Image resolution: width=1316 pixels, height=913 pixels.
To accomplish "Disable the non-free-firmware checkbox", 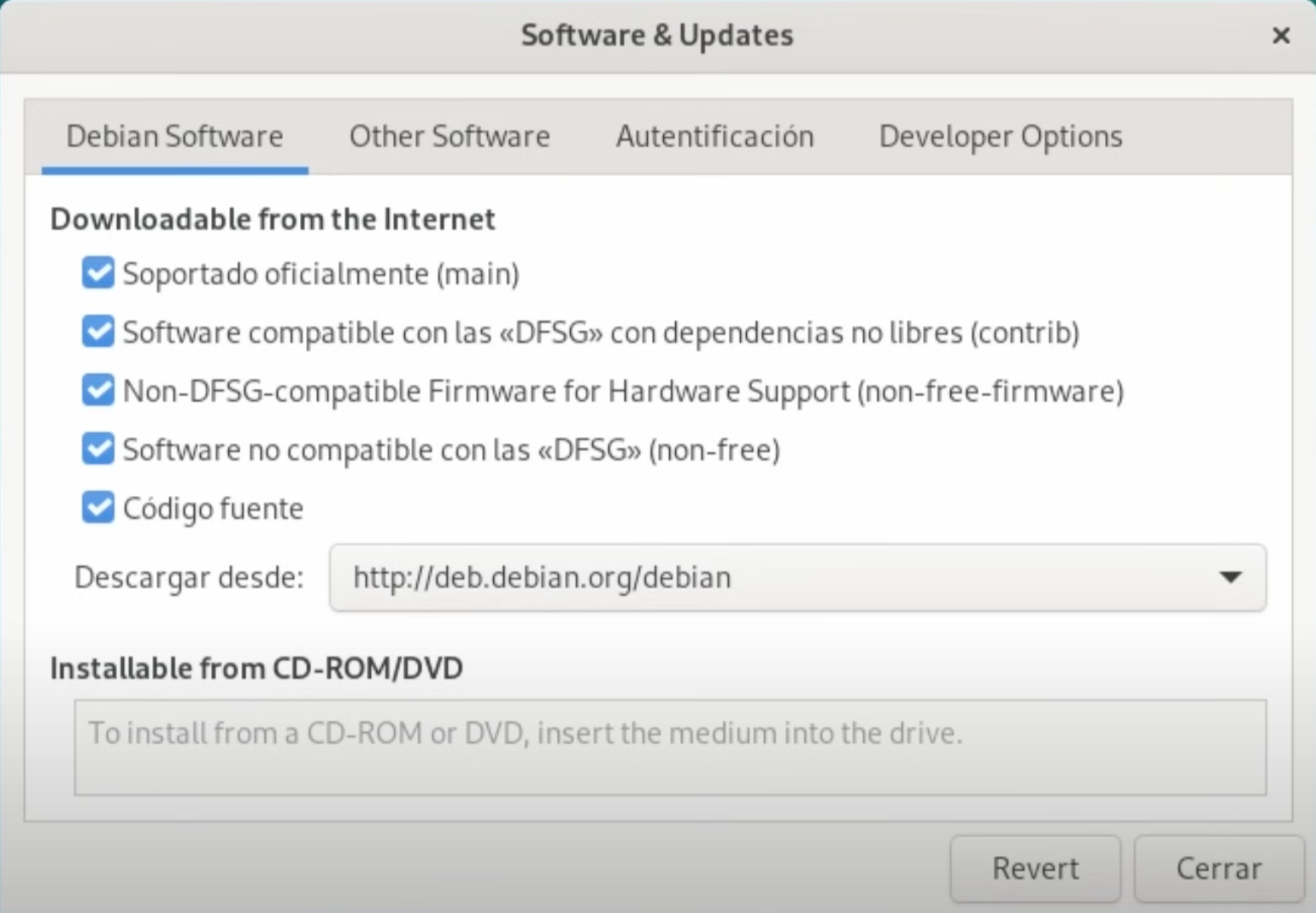I will [x=98, y=391].
